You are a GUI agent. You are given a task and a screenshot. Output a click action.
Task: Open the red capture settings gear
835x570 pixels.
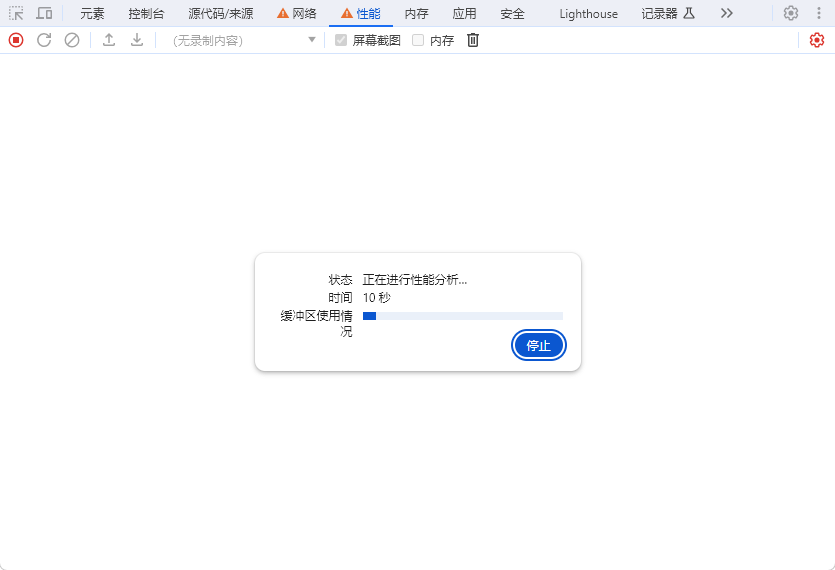pyautogui.click(x=816, y=40)
